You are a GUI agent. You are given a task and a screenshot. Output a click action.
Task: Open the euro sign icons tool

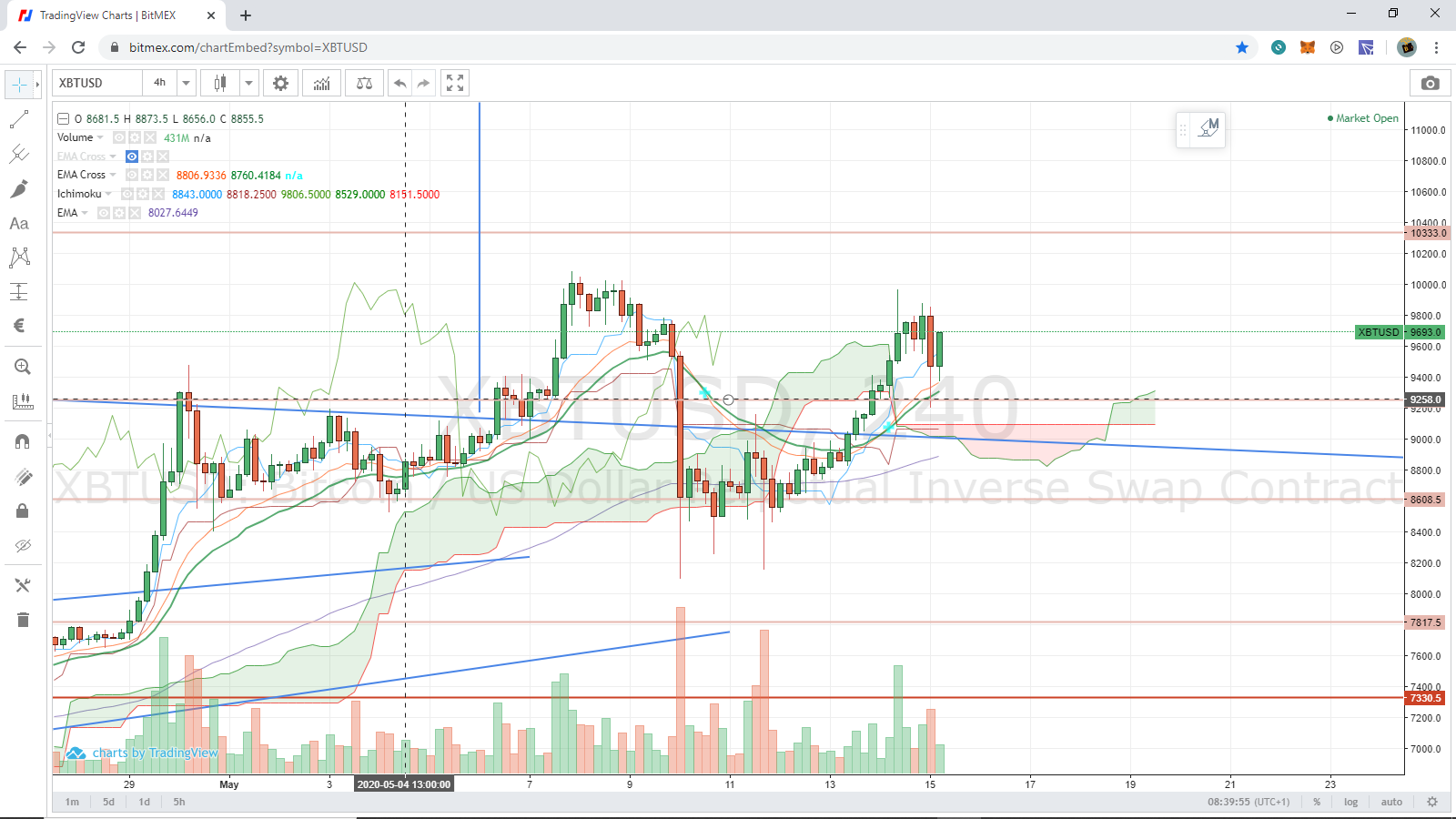19,326
